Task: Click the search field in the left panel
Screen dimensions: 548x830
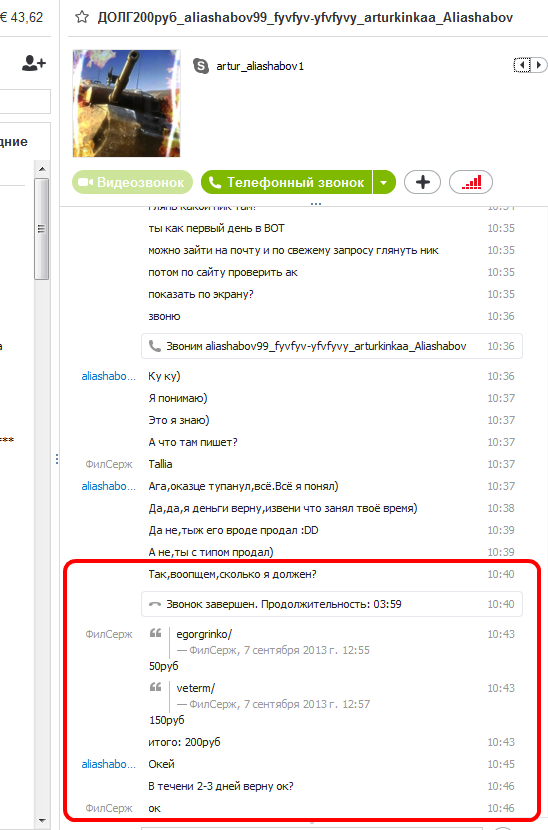Action: pos(25,102)
